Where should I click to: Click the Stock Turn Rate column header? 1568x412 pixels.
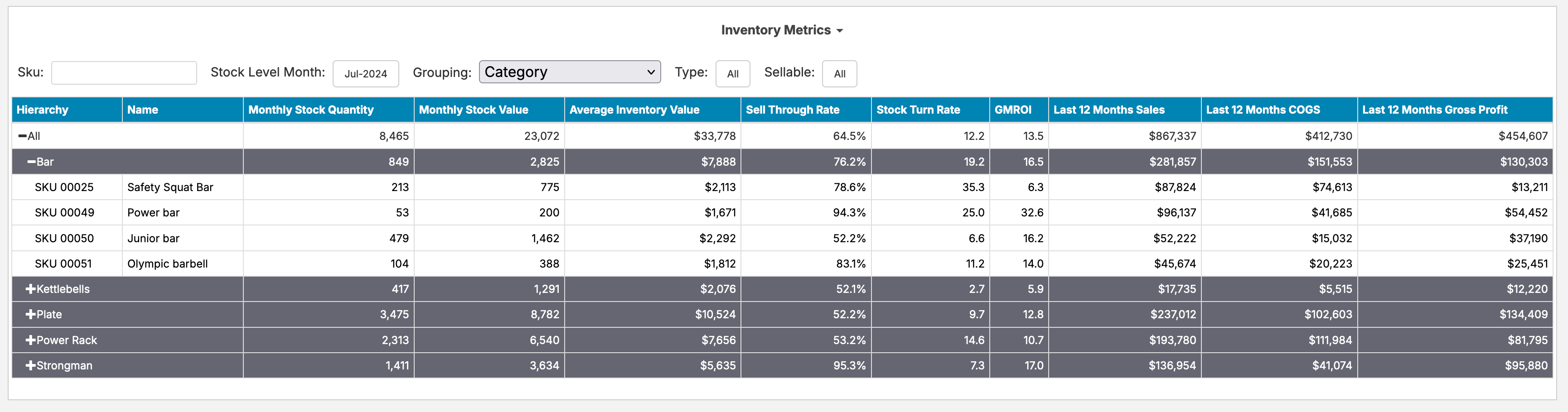(918, 110)
